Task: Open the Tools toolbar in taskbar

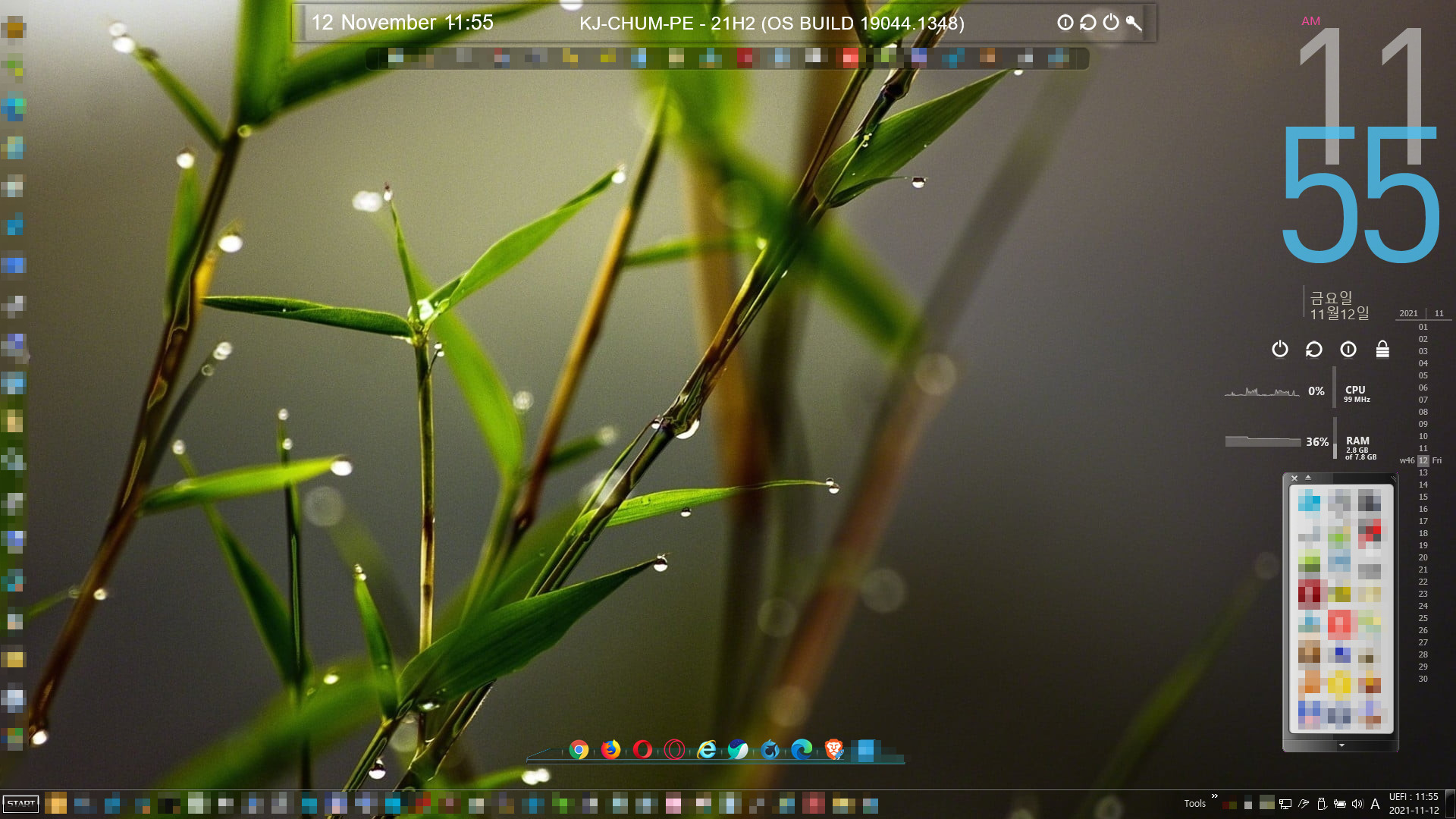Action: (x=1194, y=804)
